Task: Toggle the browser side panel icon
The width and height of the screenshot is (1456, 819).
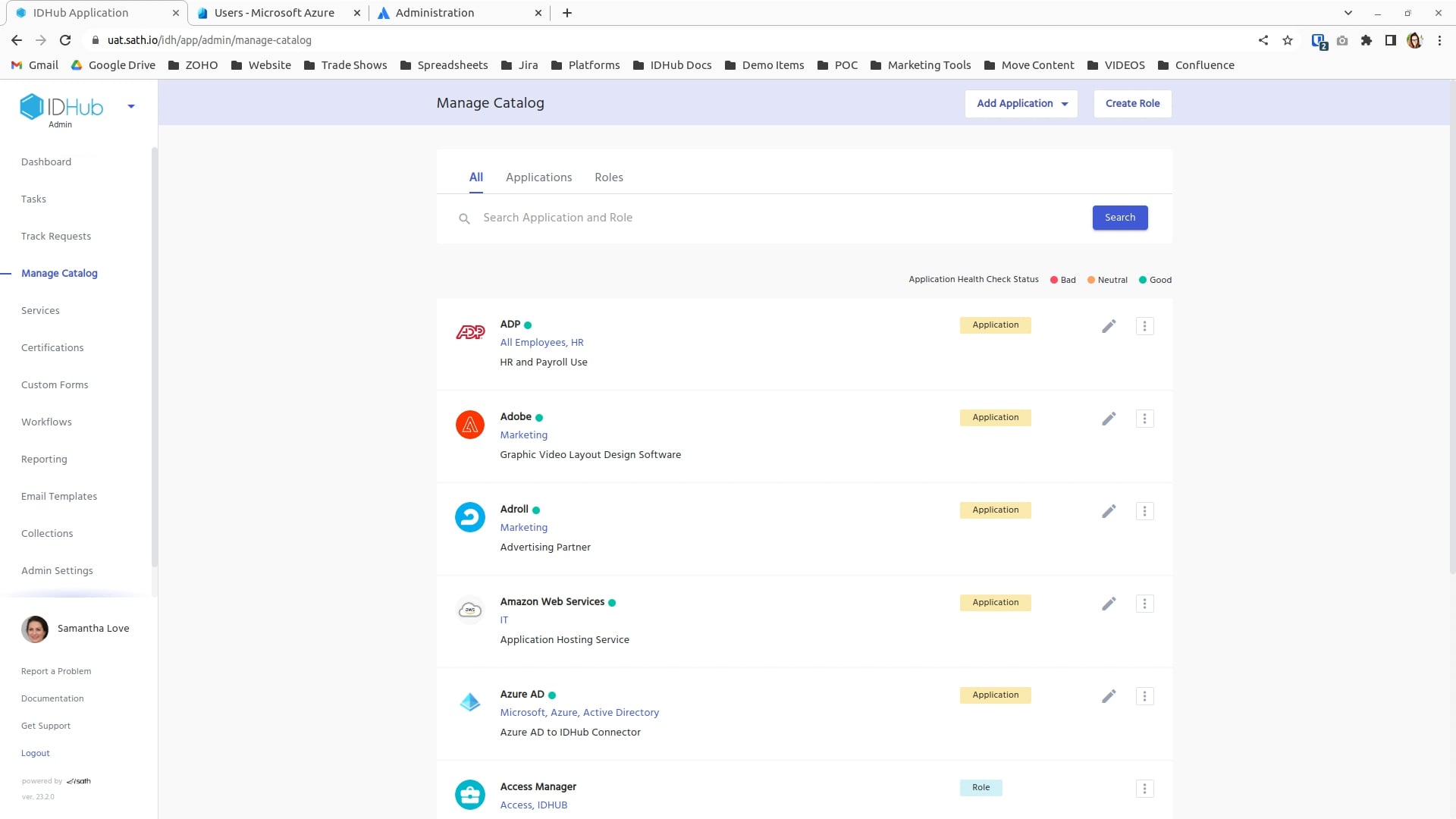Action: coord(1391,40)
